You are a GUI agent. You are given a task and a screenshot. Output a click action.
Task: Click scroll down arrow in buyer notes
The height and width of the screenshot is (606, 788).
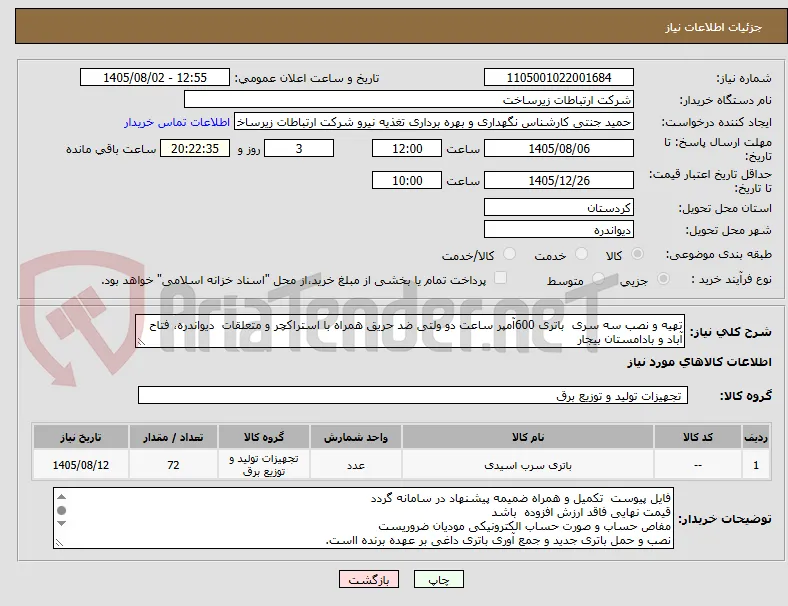click(61, 524)
